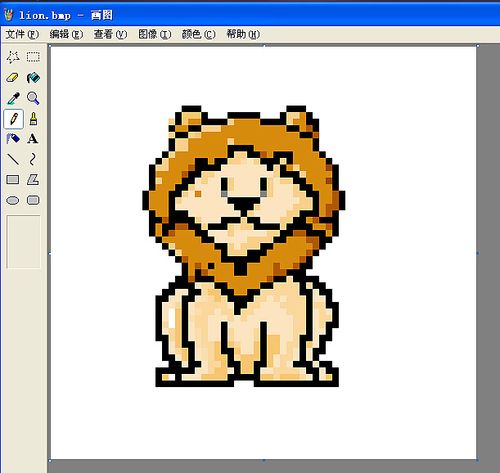Select the rectangular Select tool
500x473 pixels.
point(33,57)
